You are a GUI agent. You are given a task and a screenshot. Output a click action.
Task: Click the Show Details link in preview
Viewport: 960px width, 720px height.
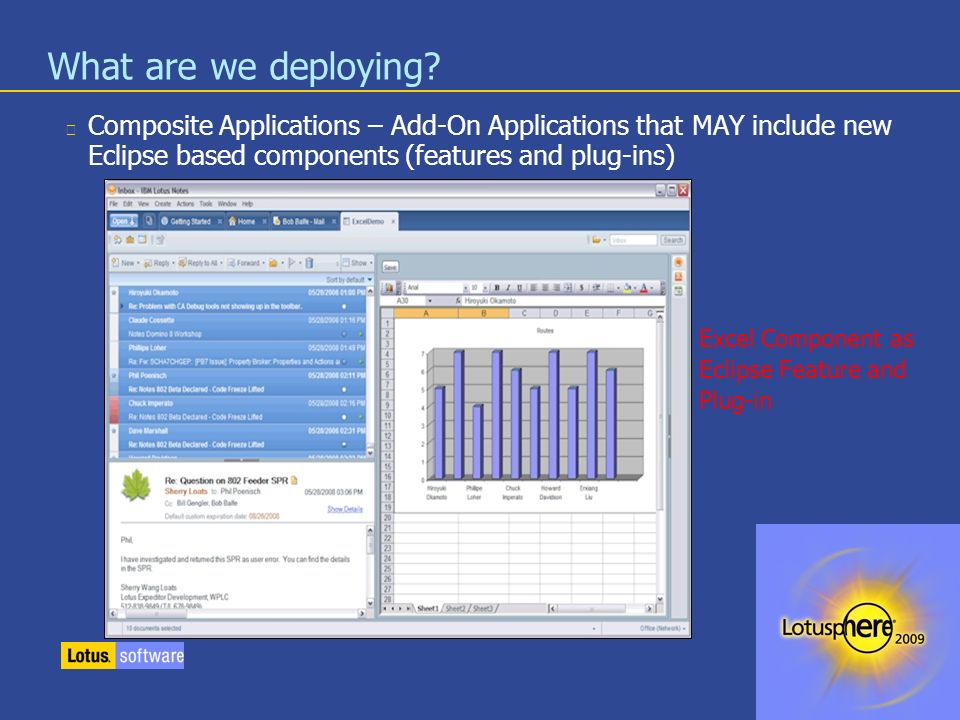click(x=345, y=509)
